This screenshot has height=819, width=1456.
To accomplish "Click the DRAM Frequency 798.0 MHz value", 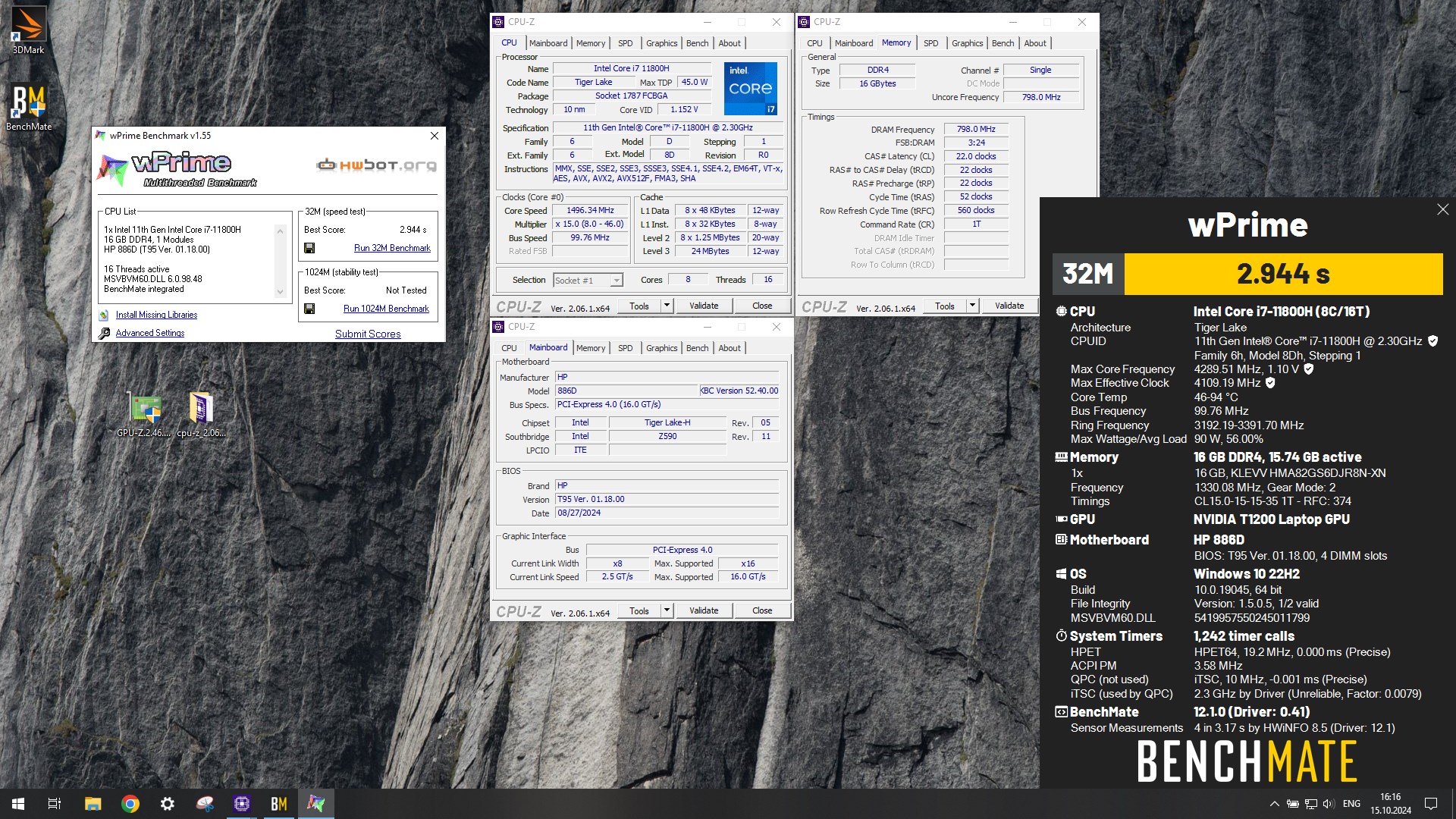I will click(x=976, y=130).
